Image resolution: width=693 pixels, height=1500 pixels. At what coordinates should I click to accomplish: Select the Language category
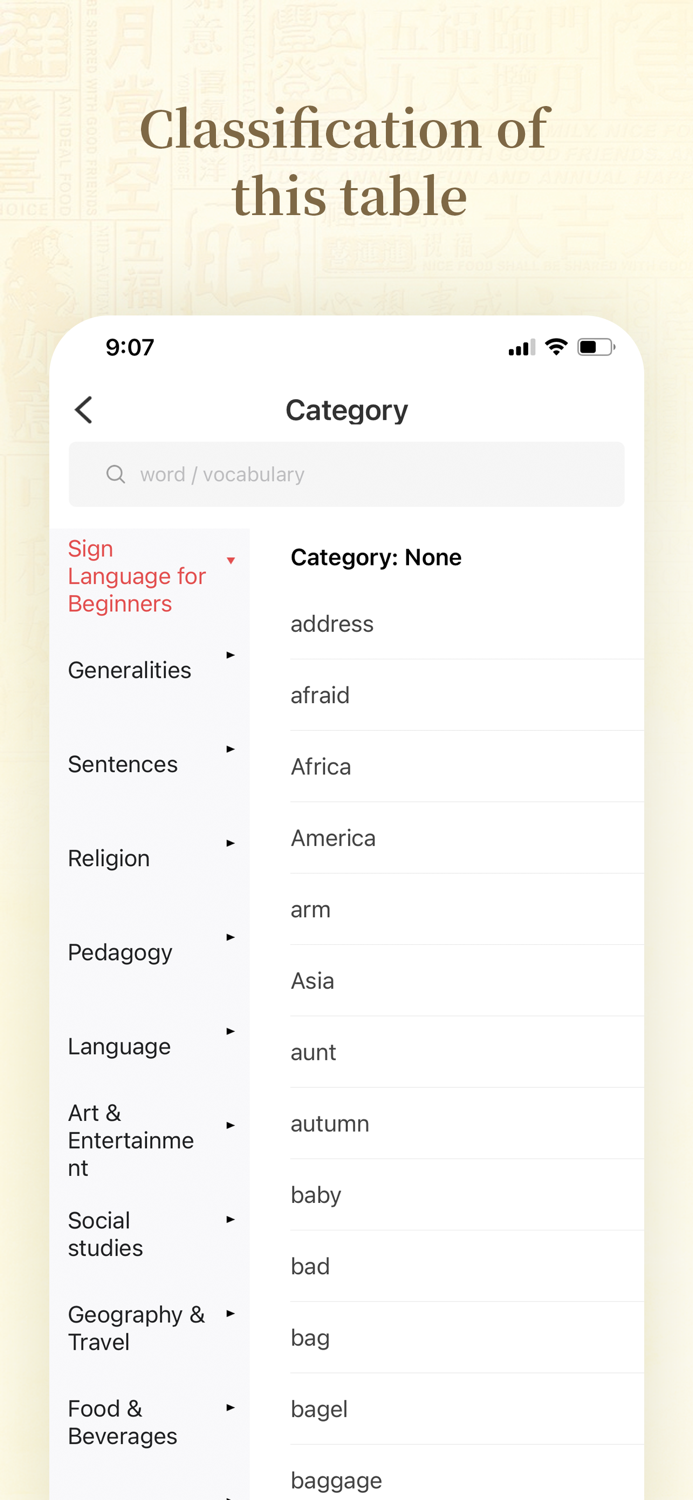[119, 1046]
